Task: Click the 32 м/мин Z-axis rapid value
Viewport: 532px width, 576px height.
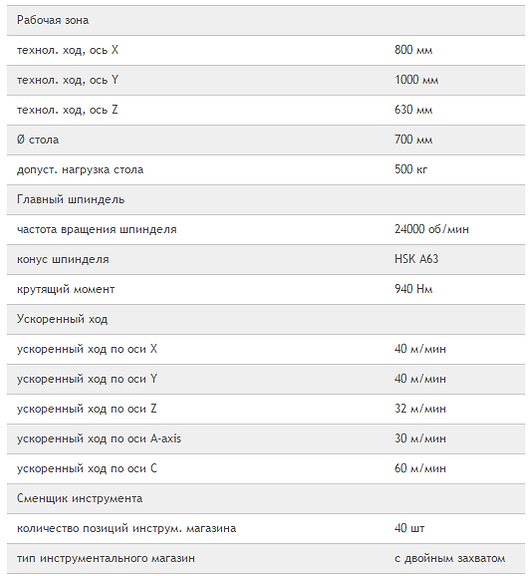Action: 420,408
